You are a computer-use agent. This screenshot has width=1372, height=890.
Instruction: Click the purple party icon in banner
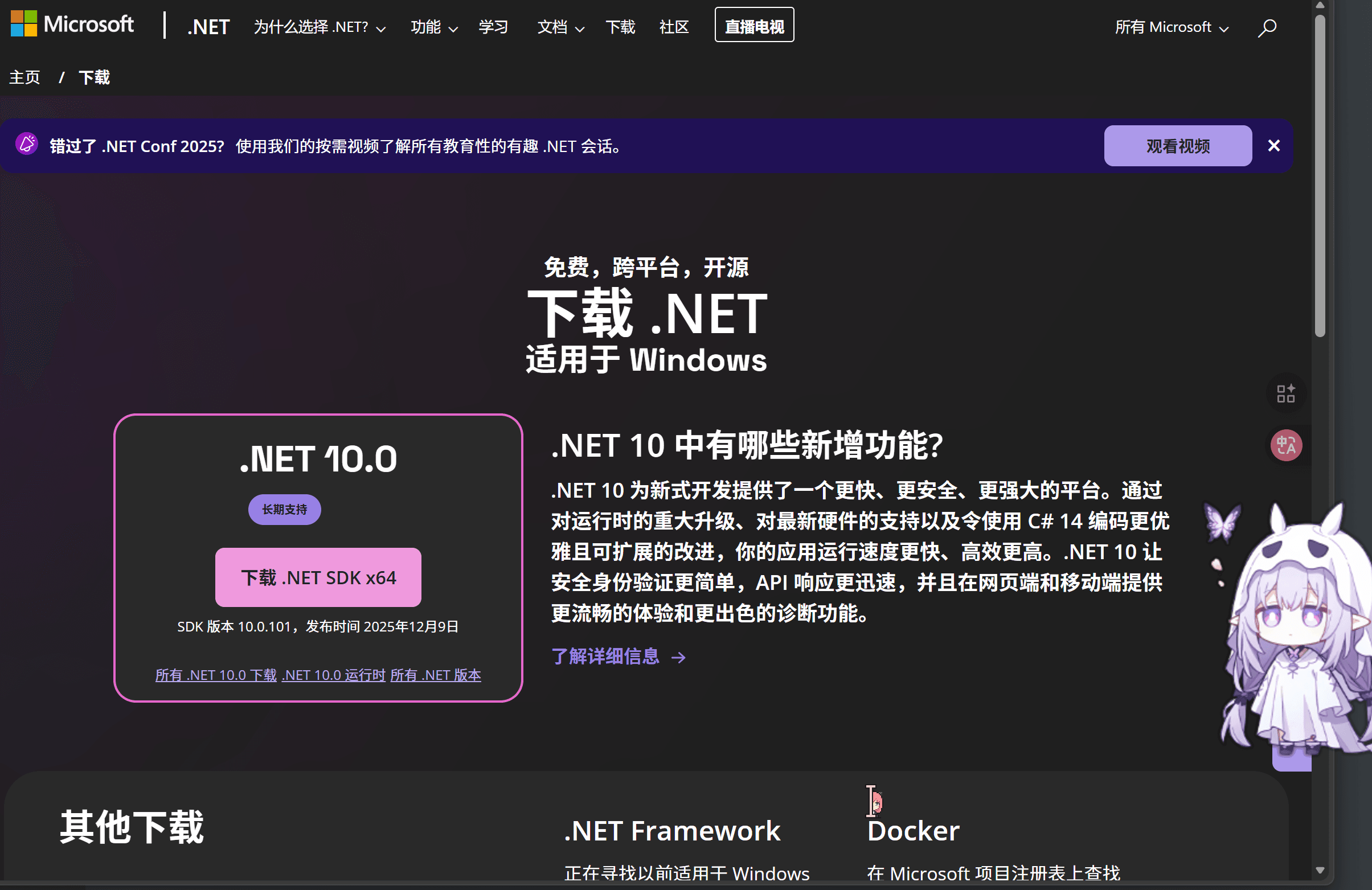pyautogui.click(x=27, y=144)
